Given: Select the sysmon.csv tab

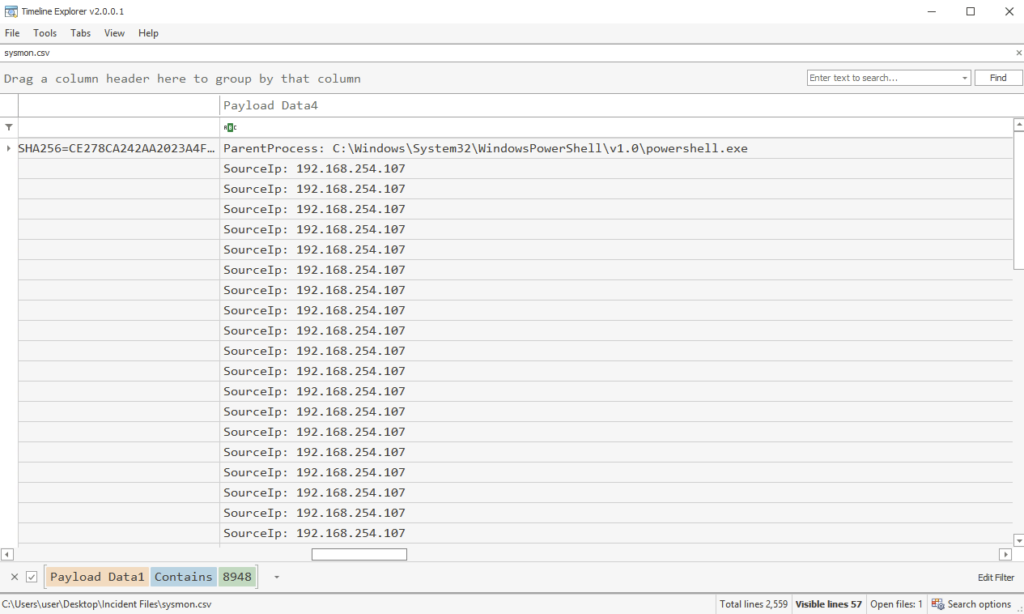Looking at the screenshot, I should 27,53.
